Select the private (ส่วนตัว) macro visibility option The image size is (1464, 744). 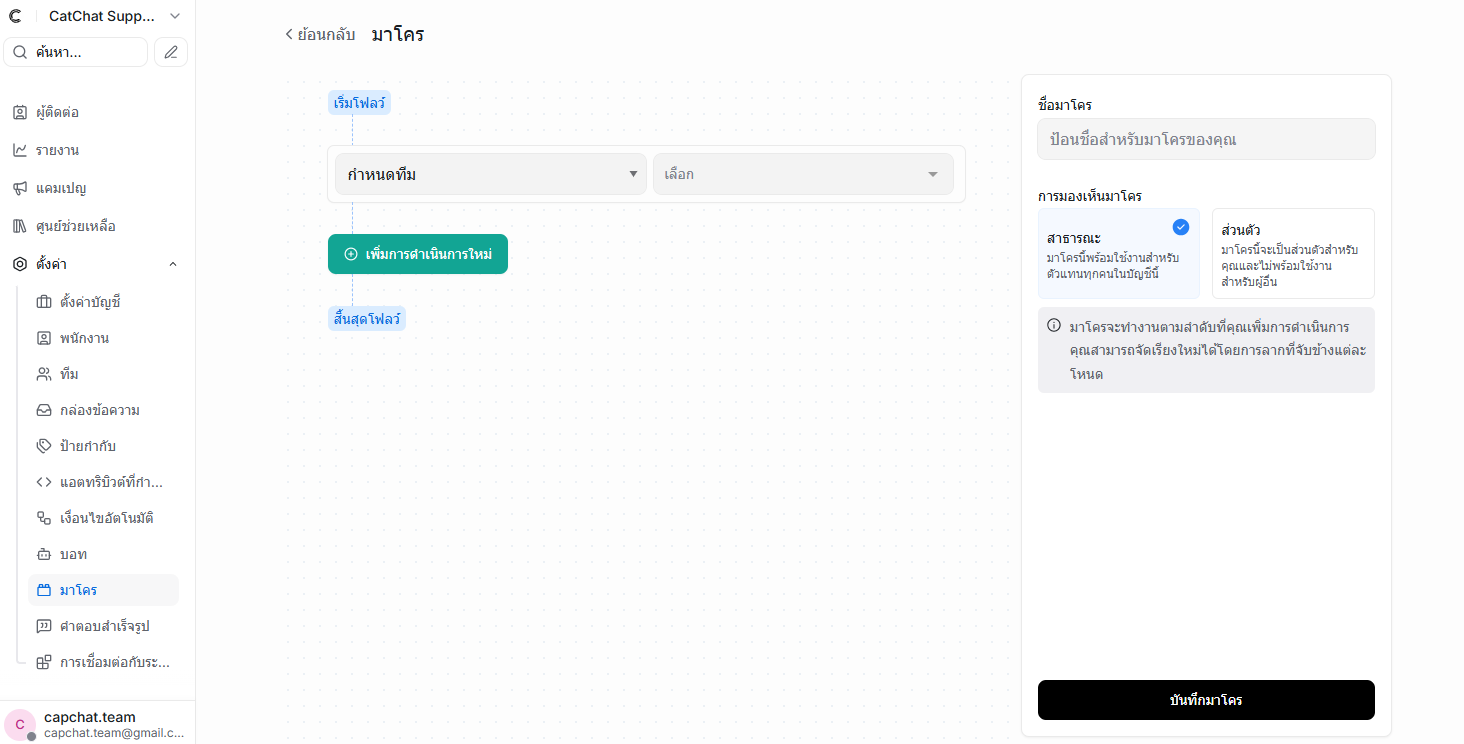coord(1292,254)
